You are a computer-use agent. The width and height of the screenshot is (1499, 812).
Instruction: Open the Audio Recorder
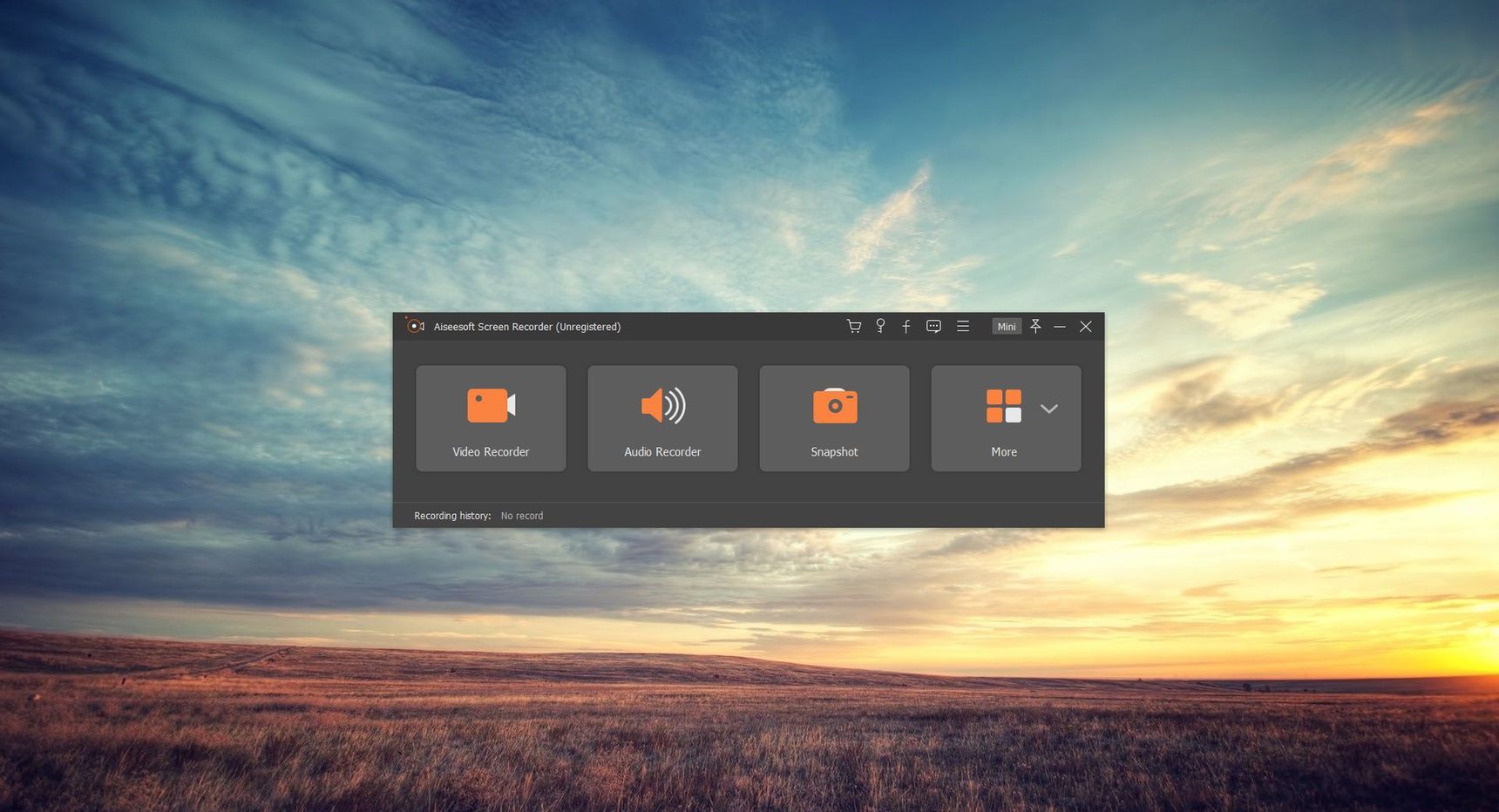(662, 418)
